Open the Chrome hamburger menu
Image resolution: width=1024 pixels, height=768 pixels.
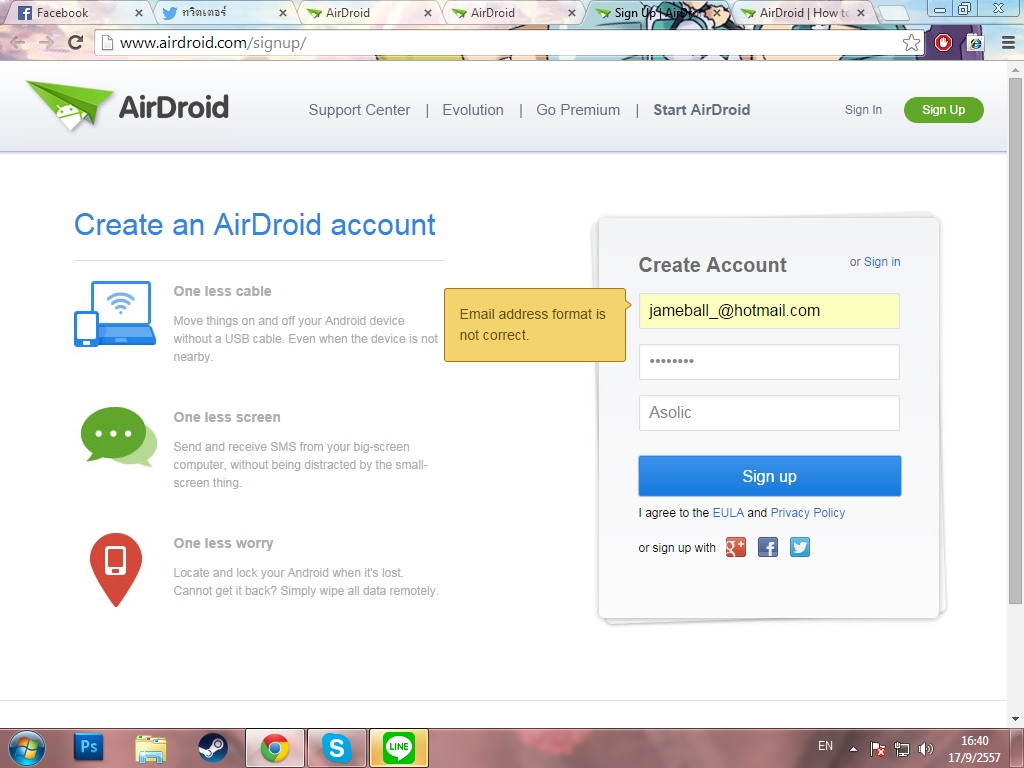point(1008,43)
